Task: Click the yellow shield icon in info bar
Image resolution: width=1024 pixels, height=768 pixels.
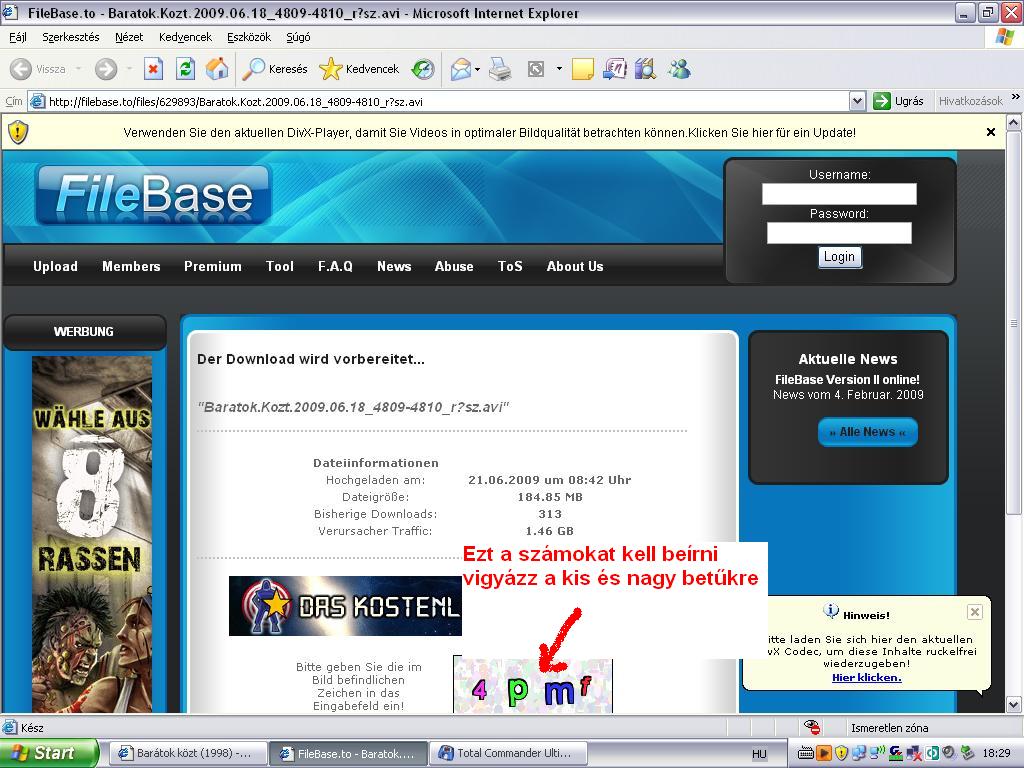Action: point(18,132)
